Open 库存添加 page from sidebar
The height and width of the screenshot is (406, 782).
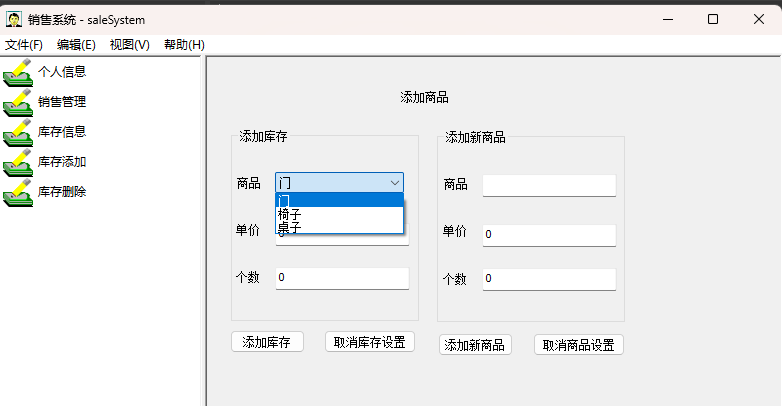tap(62, 162)
